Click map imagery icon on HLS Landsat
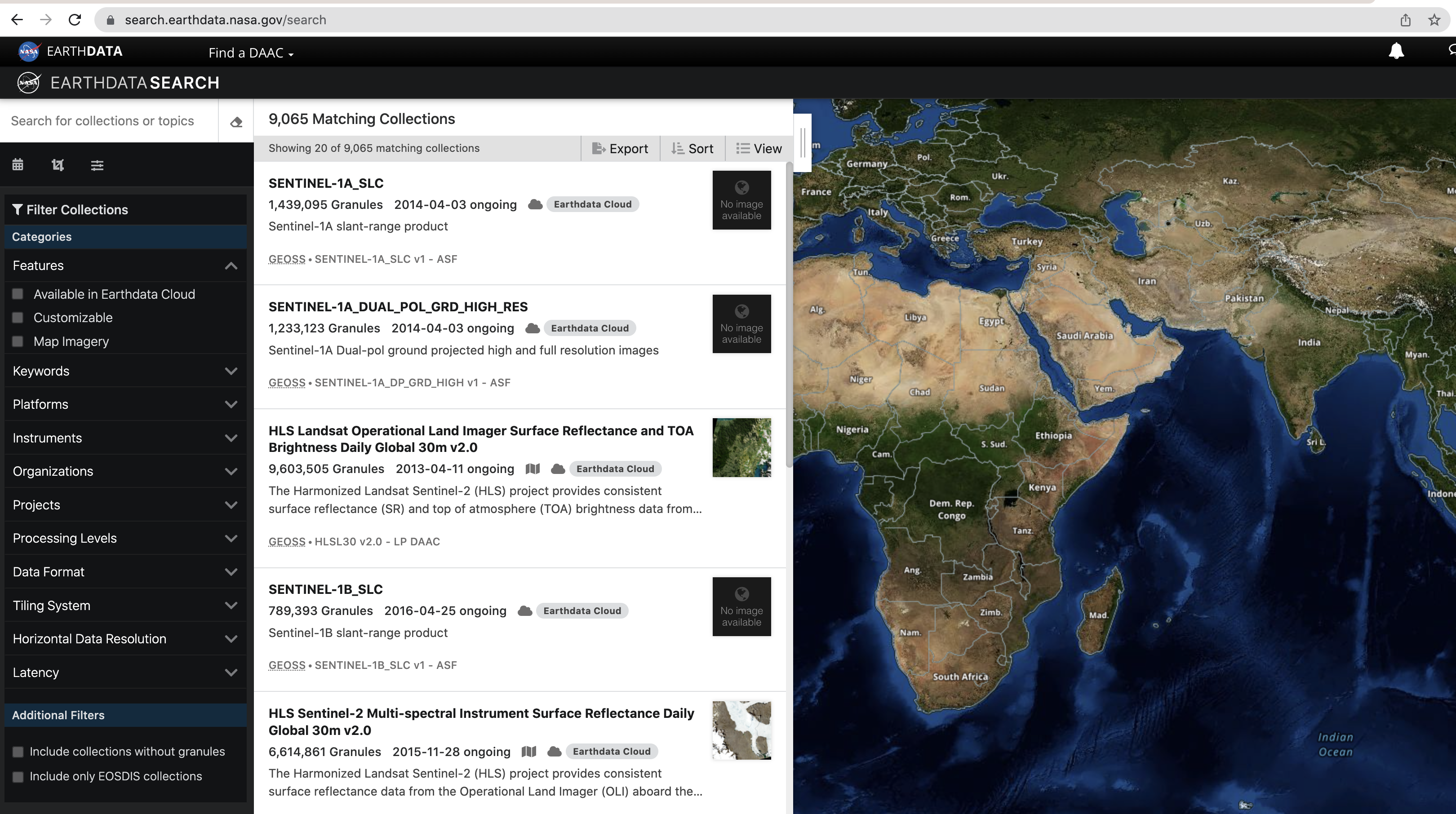Viewport: 1456px width, 814px height. (533, 469)
